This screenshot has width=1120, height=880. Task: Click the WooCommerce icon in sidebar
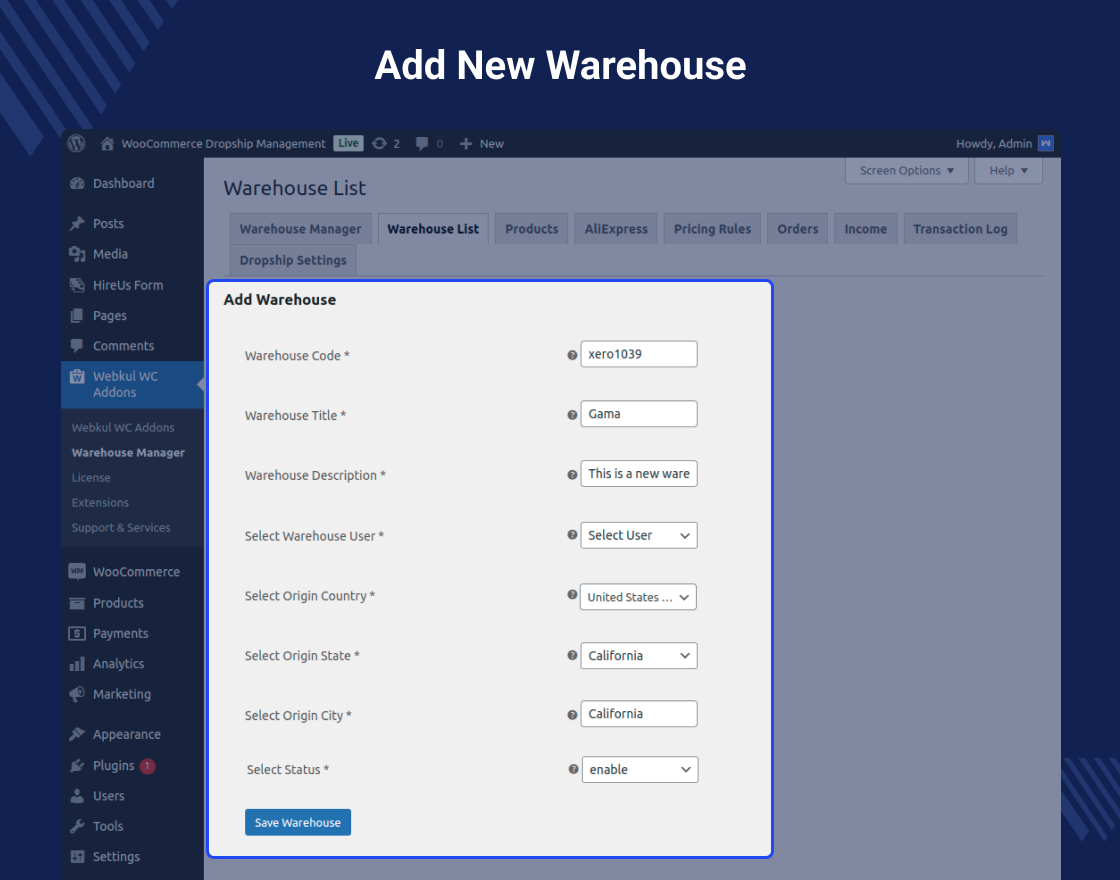pyautogui.click(x=77, y=571)
